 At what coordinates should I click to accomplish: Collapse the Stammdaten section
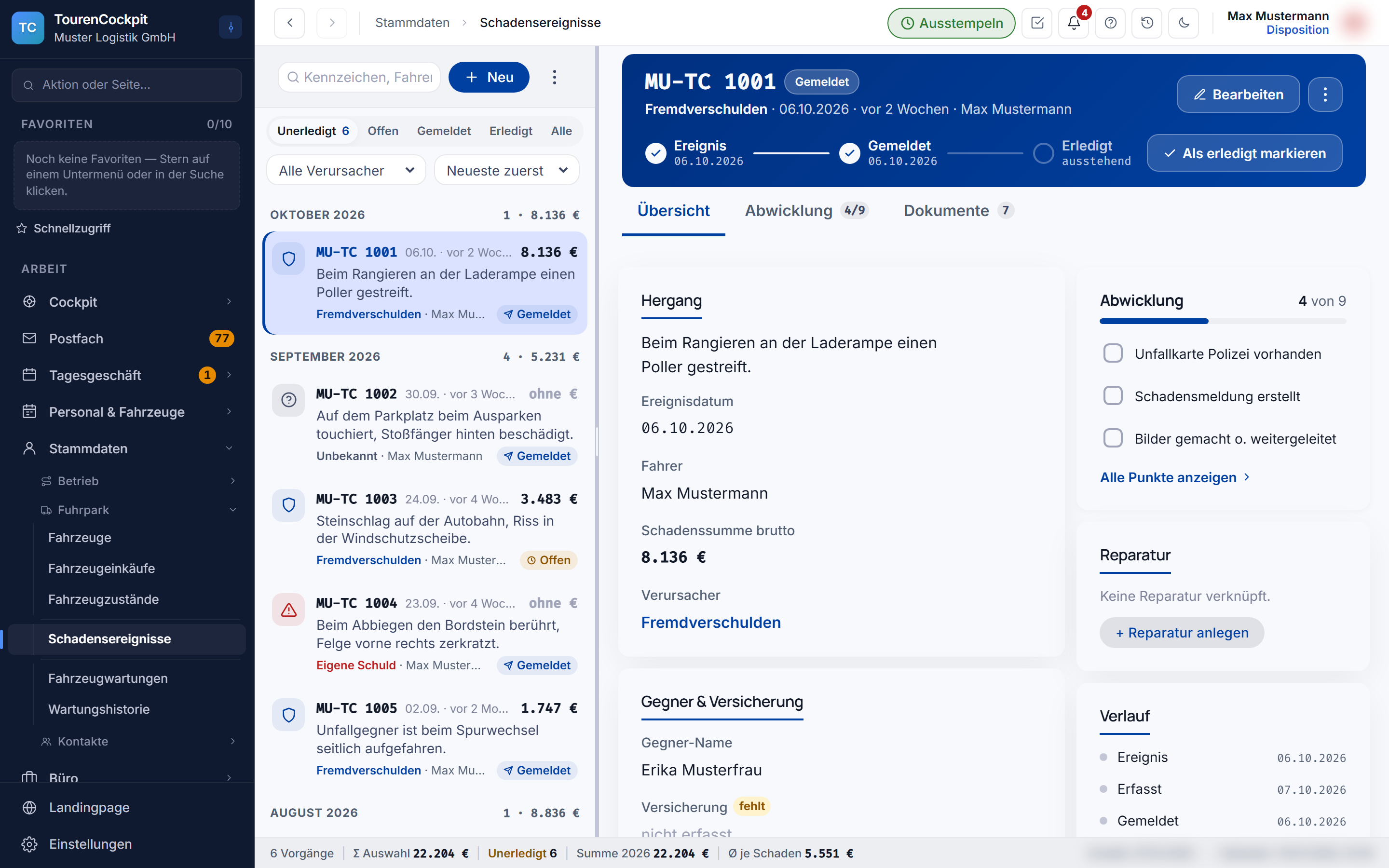[x=127, y=449]
